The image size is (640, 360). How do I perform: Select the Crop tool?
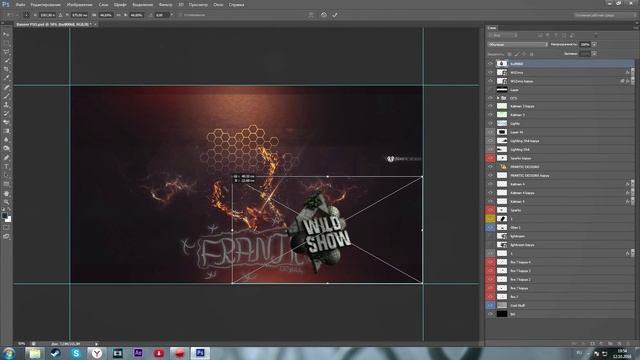[6, 69]
